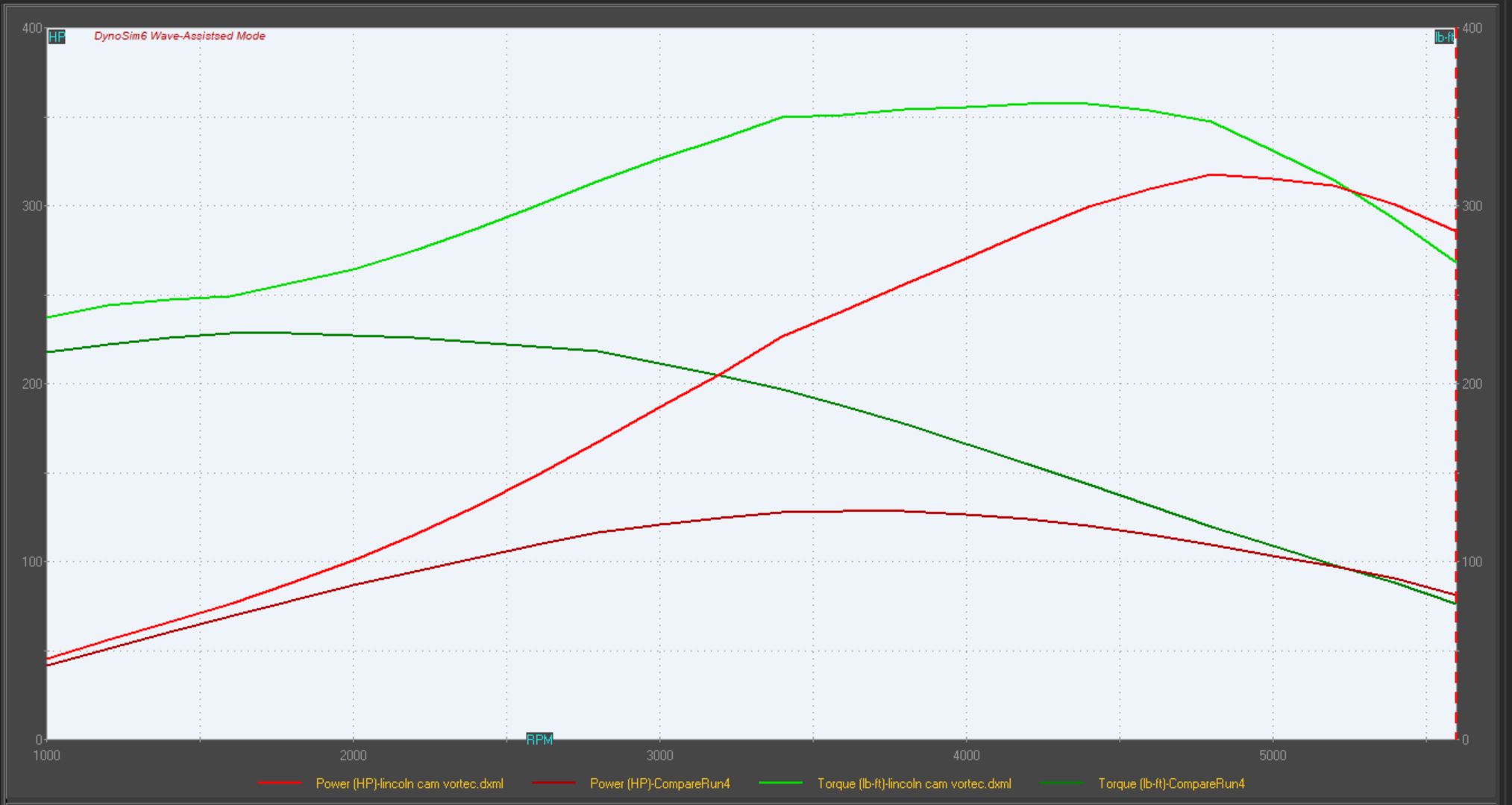Select the Power (HP)-lincoln cam vortec.dxml legend label

click(410, 783)
